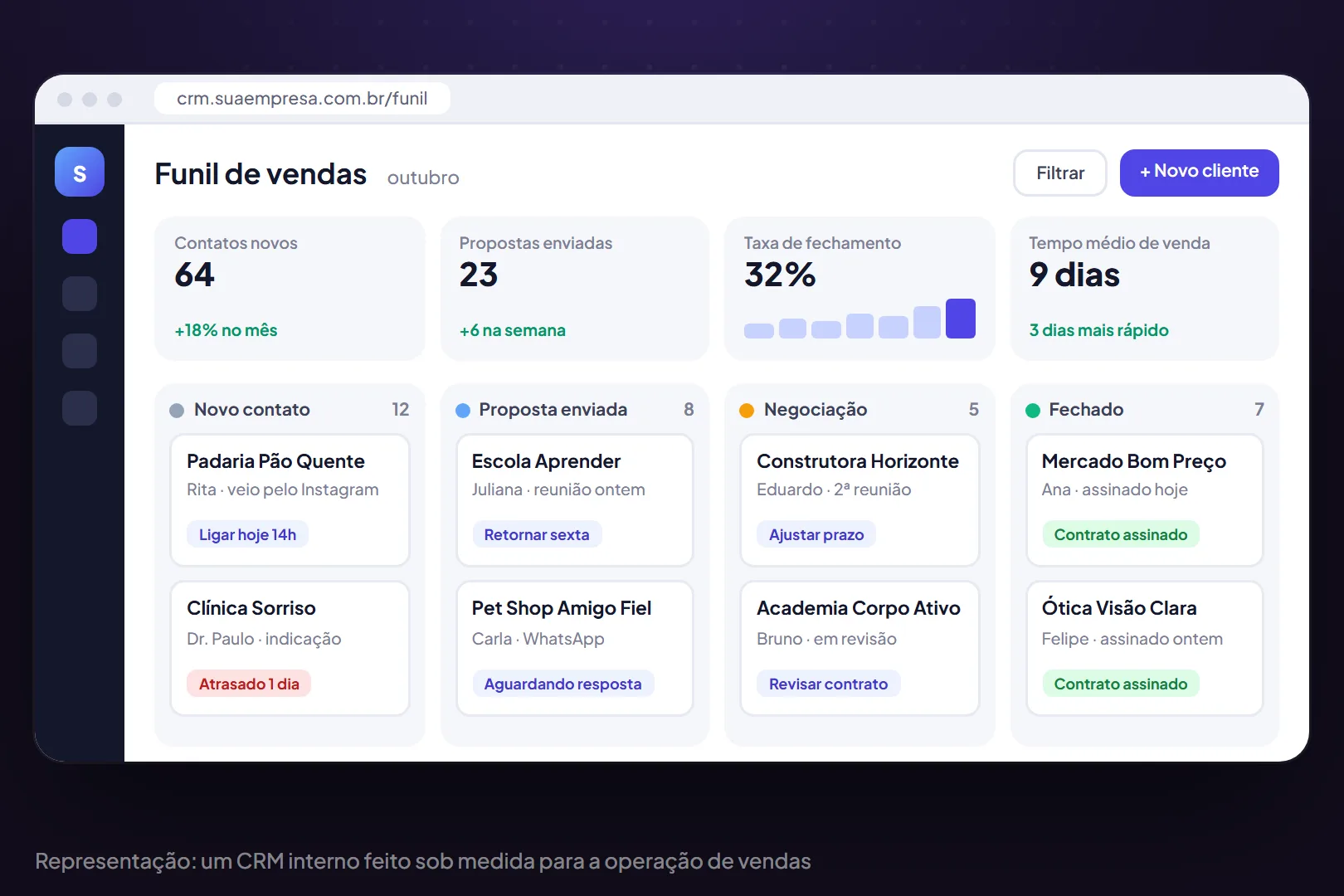Click the Negociação column header
The width and height of the screenshot is (1344, 896).
coord(859,409)
